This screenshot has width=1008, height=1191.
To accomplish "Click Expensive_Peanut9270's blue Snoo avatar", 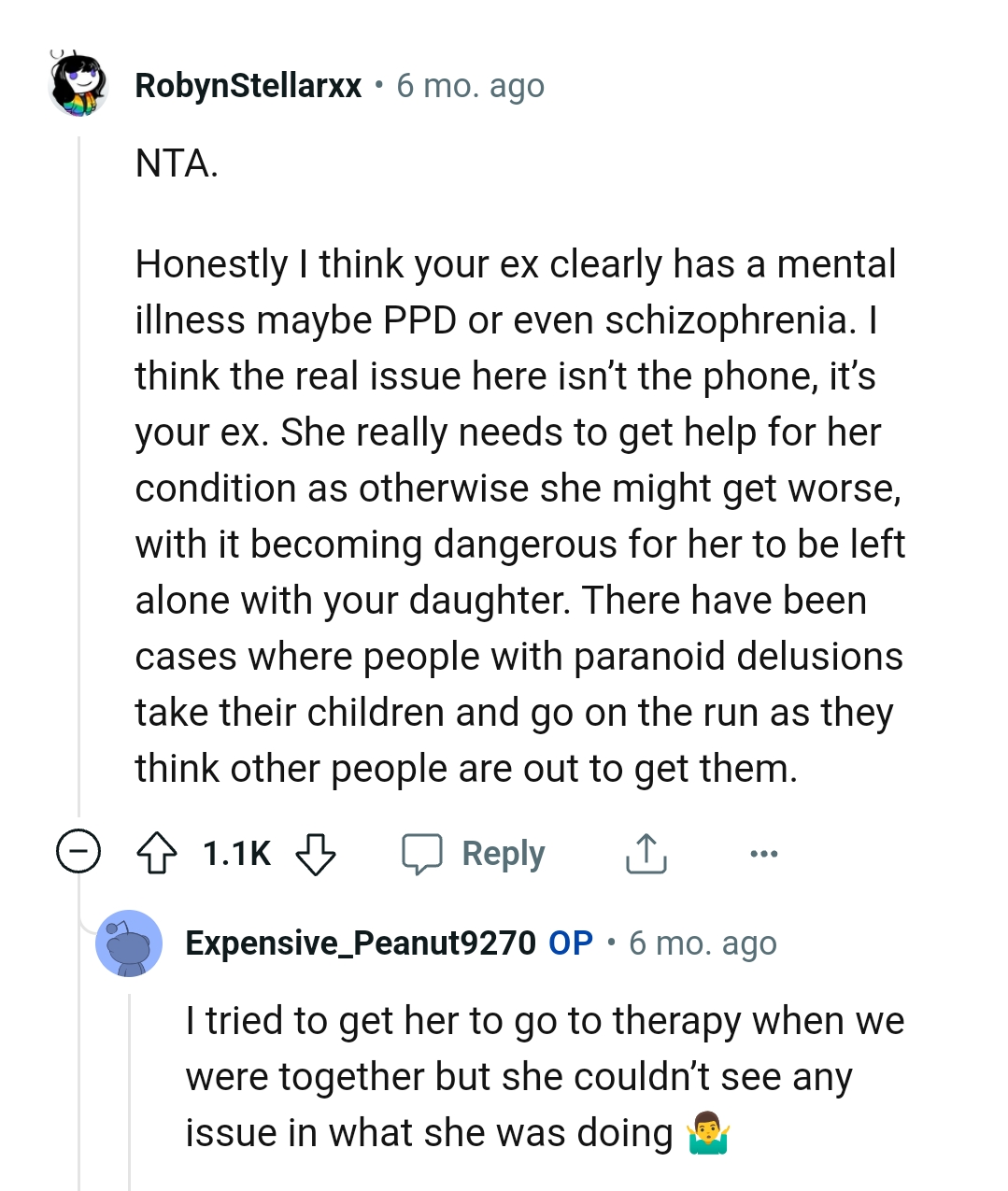I will [x=131, y=943].
